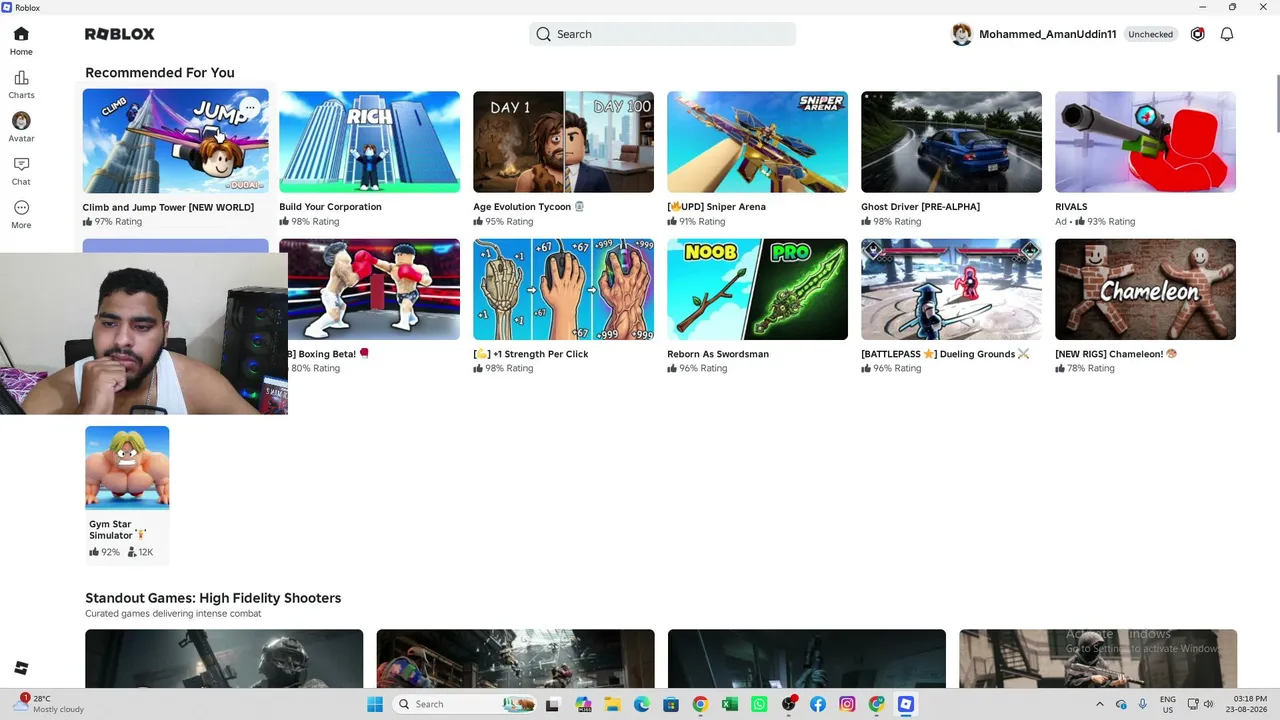
Task: Open File Explorer from the taskbar
Action: (612, 704)
